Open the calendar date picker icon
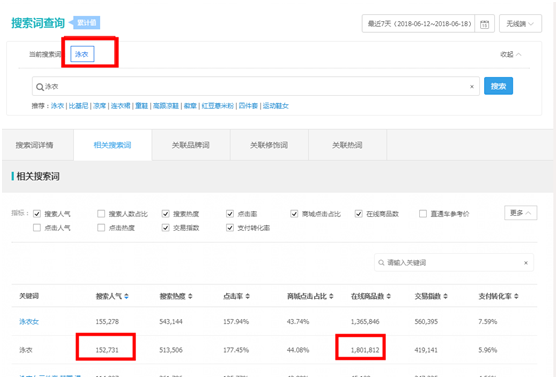This screenshot has width=558, height=379. 484,24
